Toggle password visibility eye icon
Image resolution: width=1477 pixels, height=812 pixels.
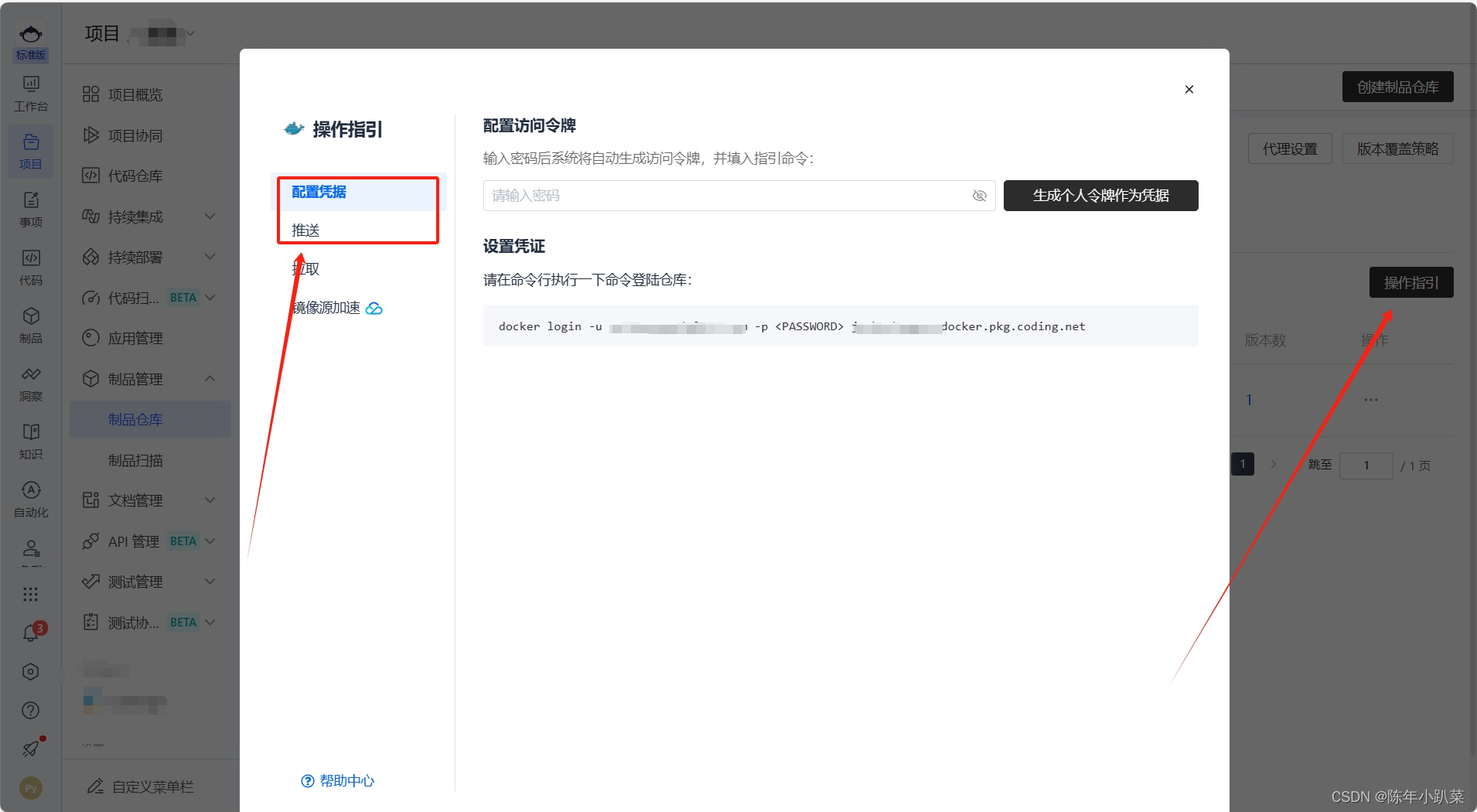(x=980, y=196)
